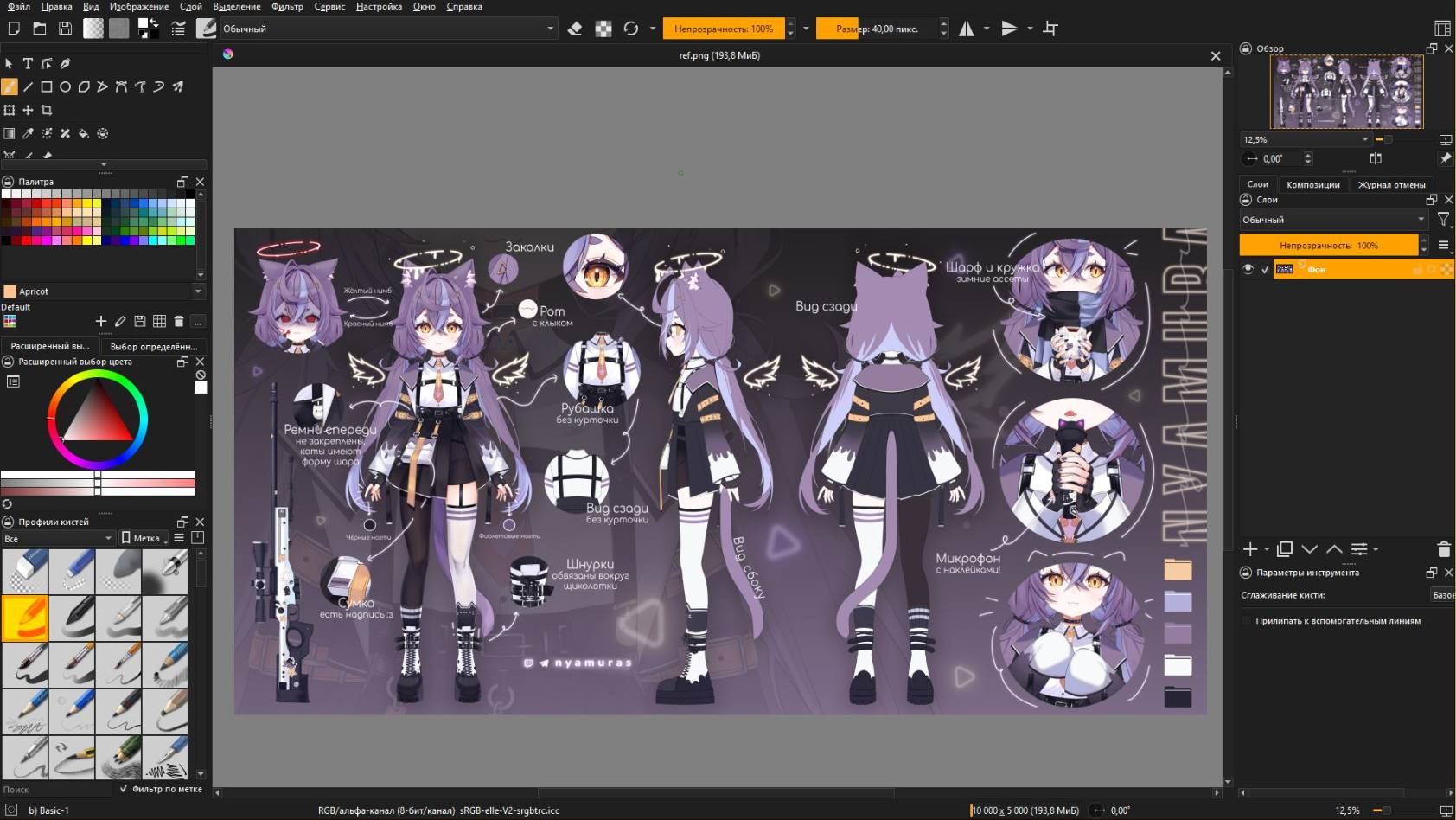Select the Color Sampler eyedropper tool
This screenshot has width=1456, height=820.
[x=28, y=133]
